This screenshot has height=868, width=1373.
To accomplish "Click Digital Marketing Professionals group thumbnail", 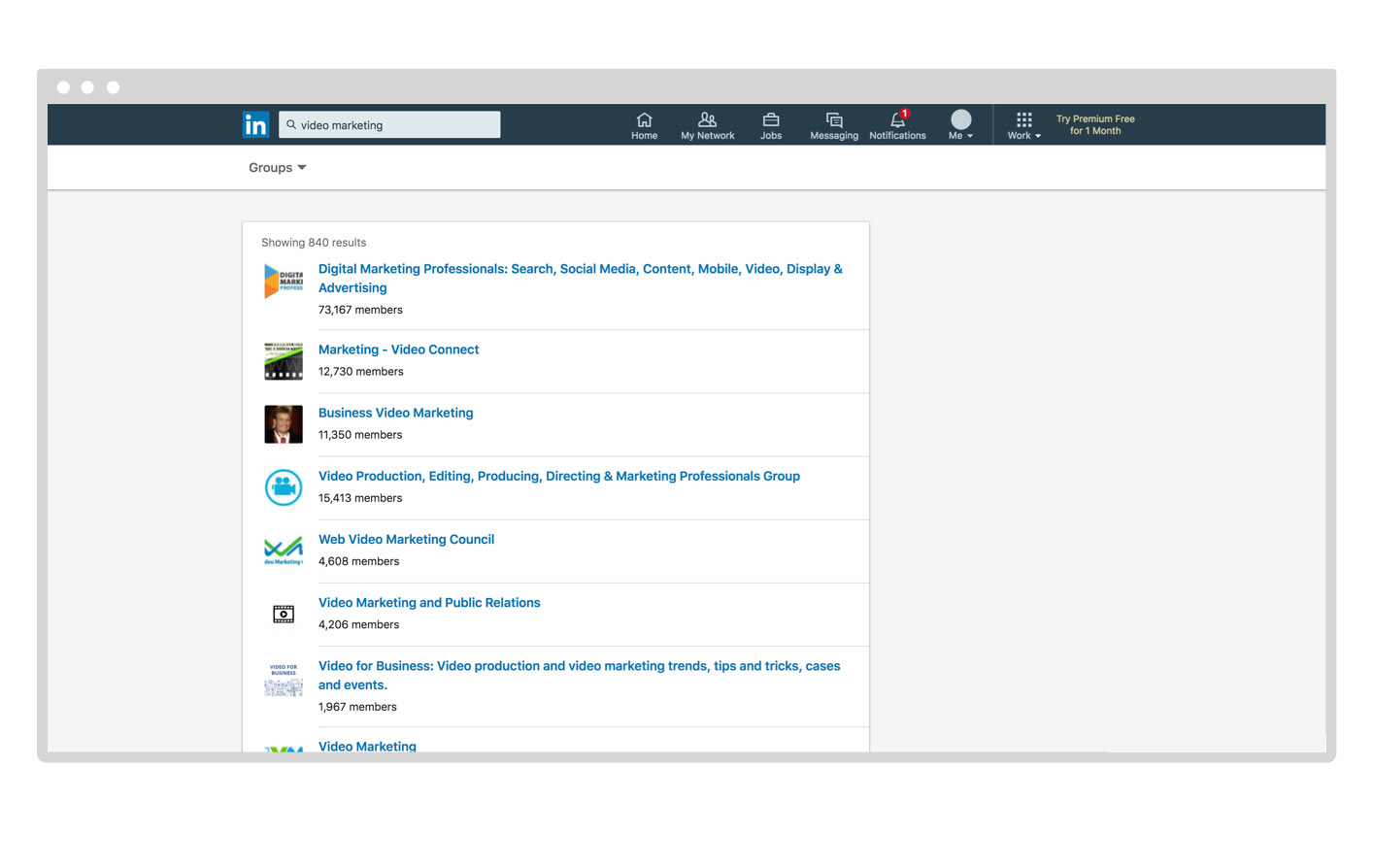I will tap(284, 282).
